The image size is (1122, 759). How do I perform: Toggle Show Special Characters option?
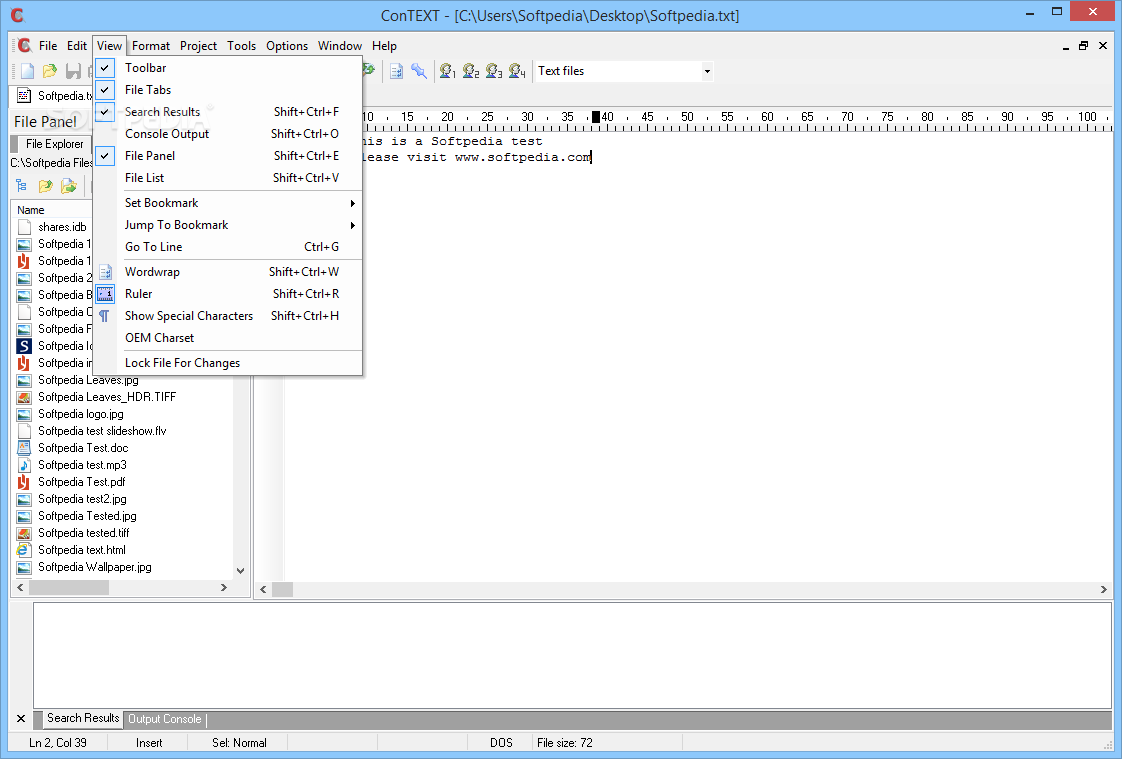coord(228,316)
